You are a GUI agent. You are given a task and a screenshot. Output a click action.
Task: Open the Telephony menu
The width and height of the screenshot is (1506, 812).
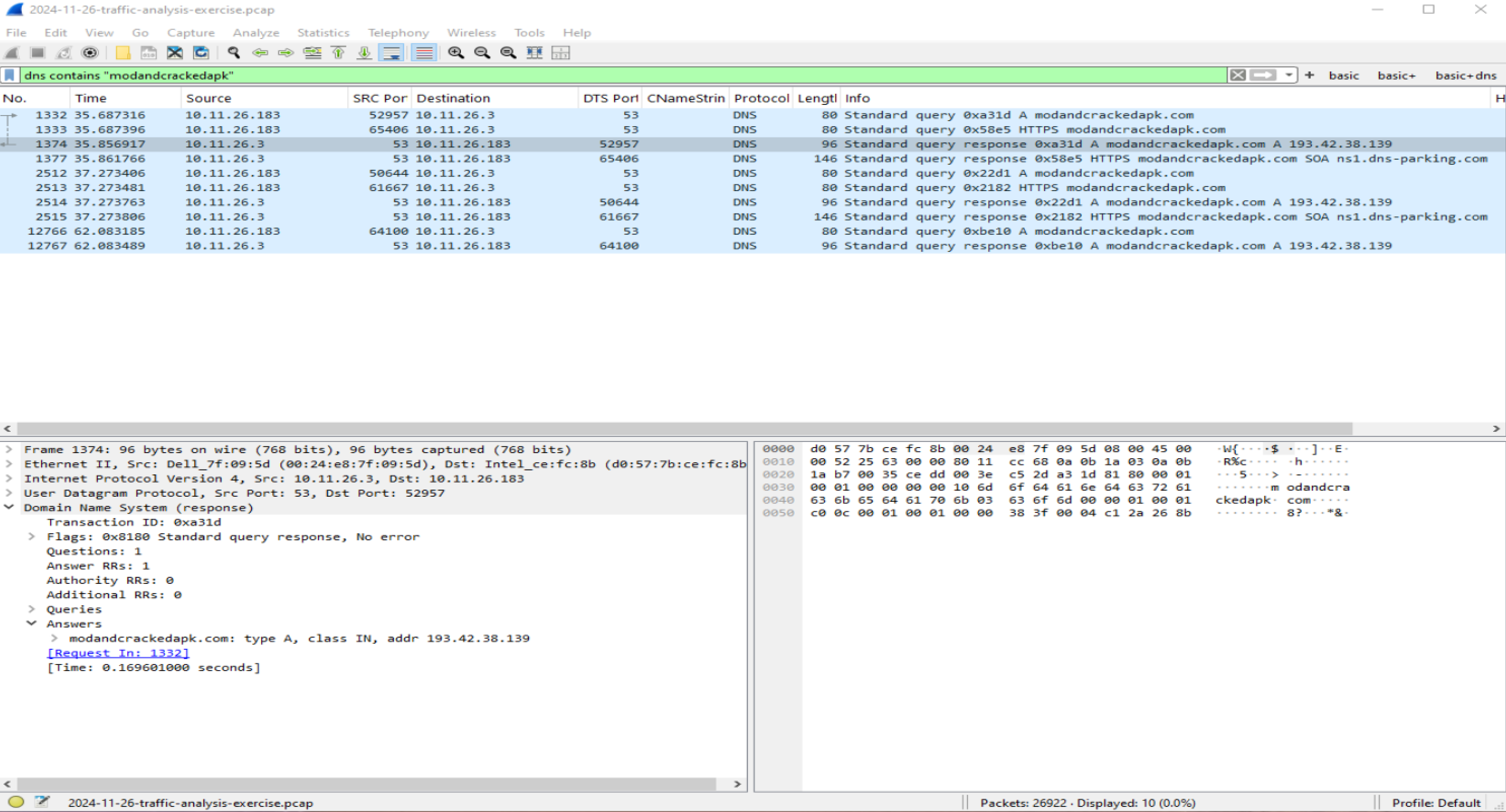[x=398, y=33]
